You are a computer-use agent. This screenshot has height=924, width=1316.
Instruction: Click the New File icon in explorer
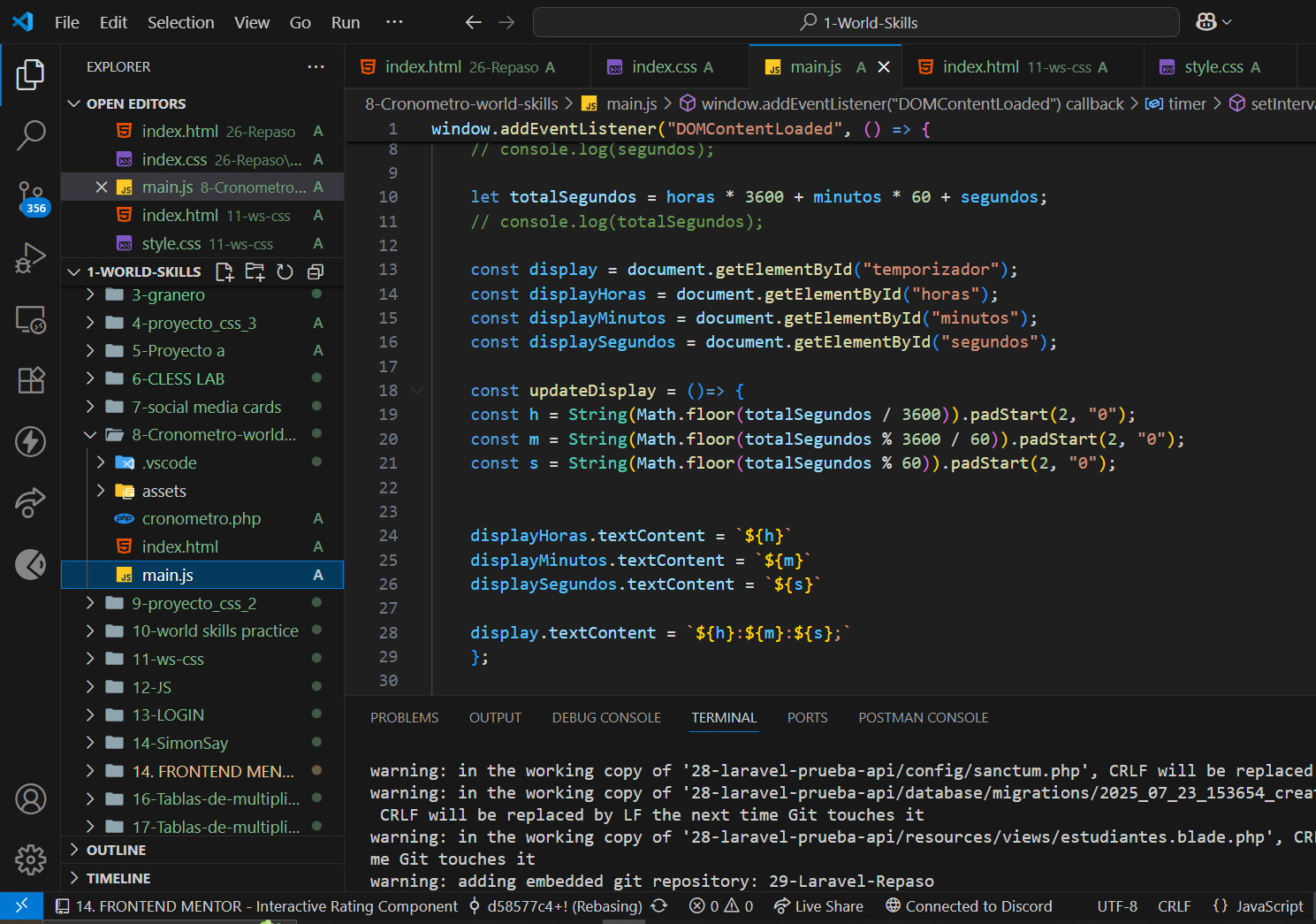[224, 272]
